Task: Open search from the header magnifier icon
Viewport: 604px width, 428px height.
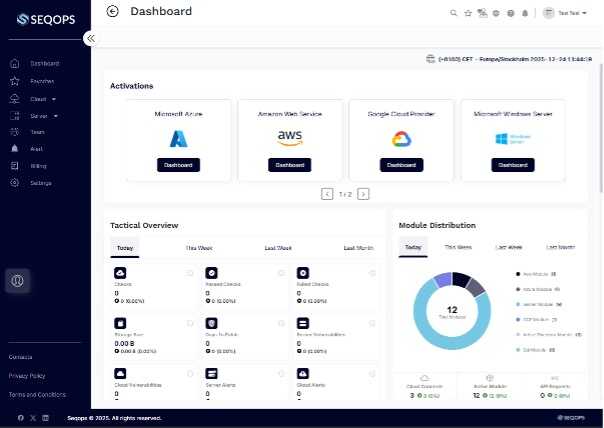Action: click(454, 13)
